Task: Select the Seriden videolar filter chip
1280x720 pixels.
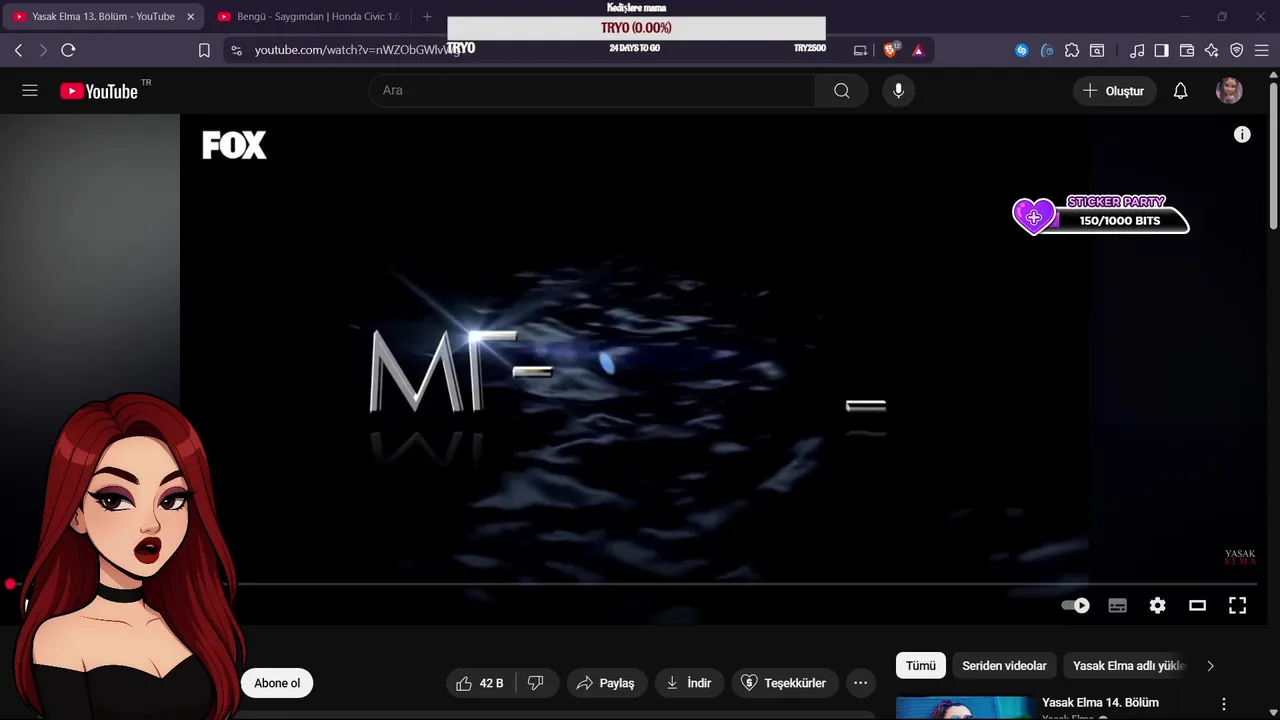Action: (x=1004, y=666)
